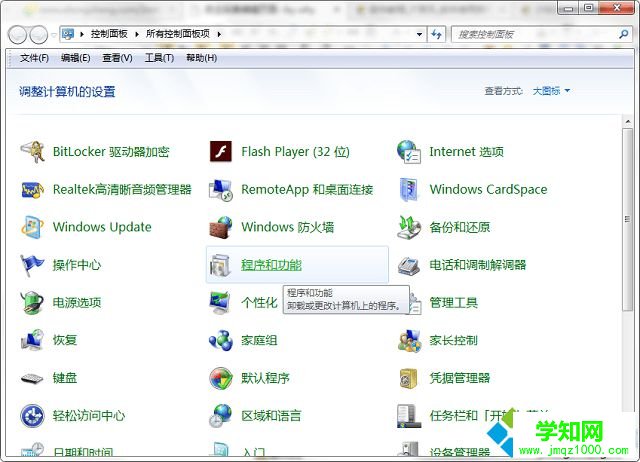640x462 pixels.
Task: Click the 电源选项 link text
Action: 77,302
